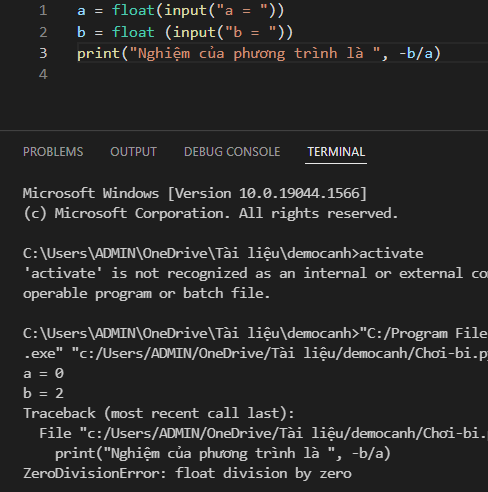
Task: Place cursor in code line starting 'b = float'
Action: point(185,32)
